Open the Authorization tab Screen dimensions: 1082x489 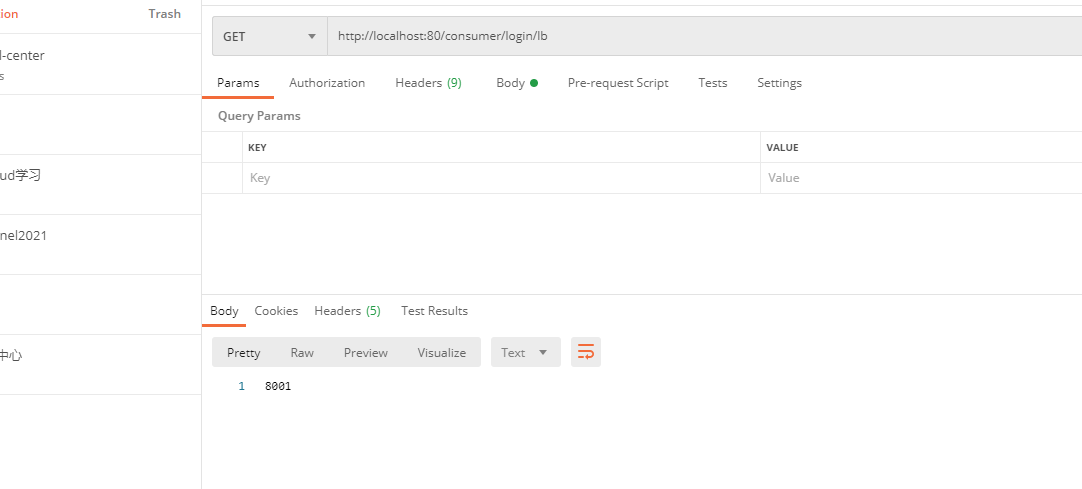(x=327, y=83)
